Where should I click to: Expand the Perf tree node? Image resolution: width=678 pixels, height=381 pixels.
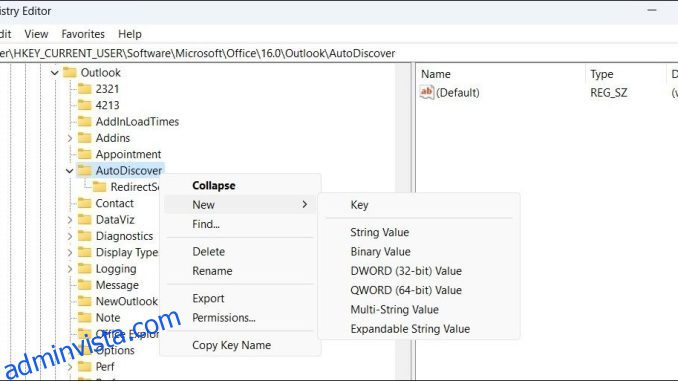(x=70, y=367)
